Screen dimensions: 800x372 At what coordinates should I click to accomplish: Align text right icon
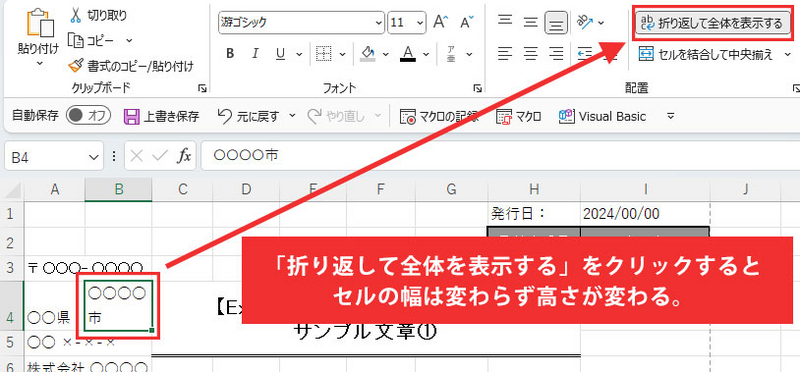pyautogui.click(x=556, y=53)
